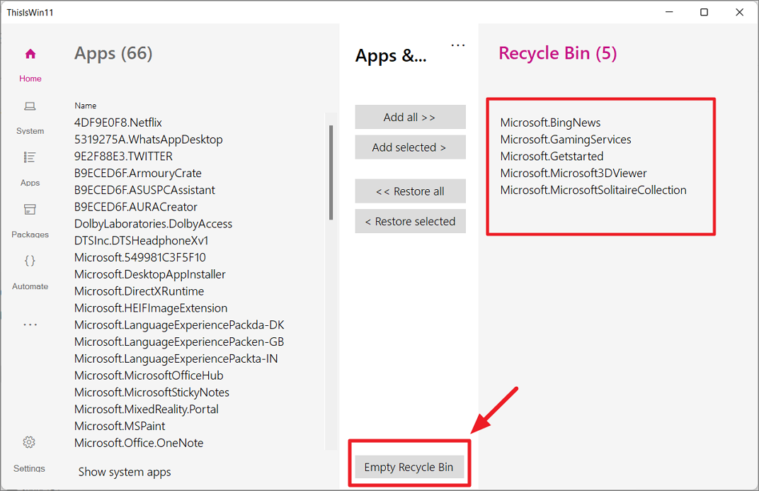Click the << Restore all button
This screenshot has height=491, width=759.
pyautogui.click(x=410, y=191)
